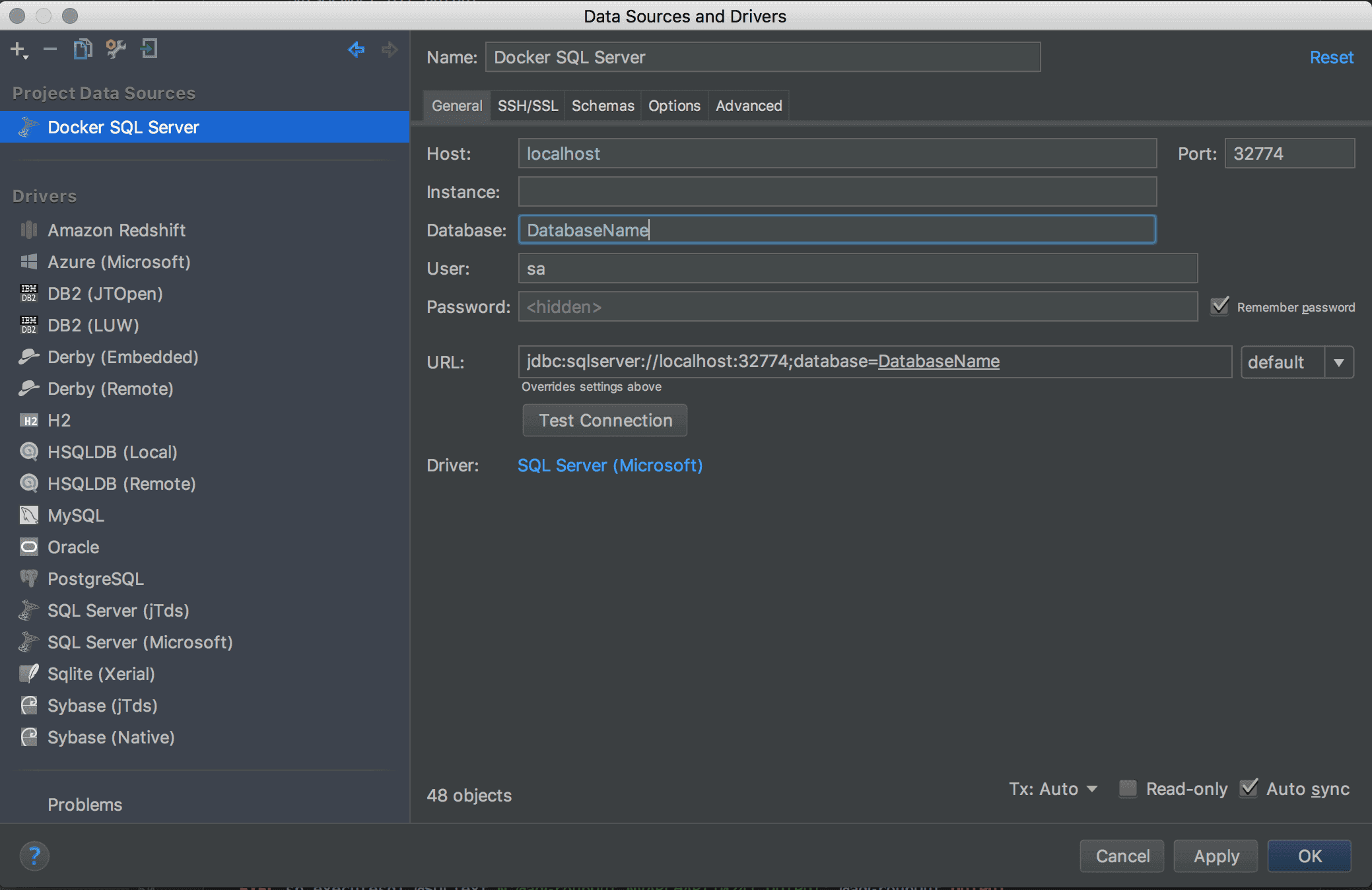Switch to the Schemas tab
This screenshot has height=890, width=1372.
pos(603,106)
